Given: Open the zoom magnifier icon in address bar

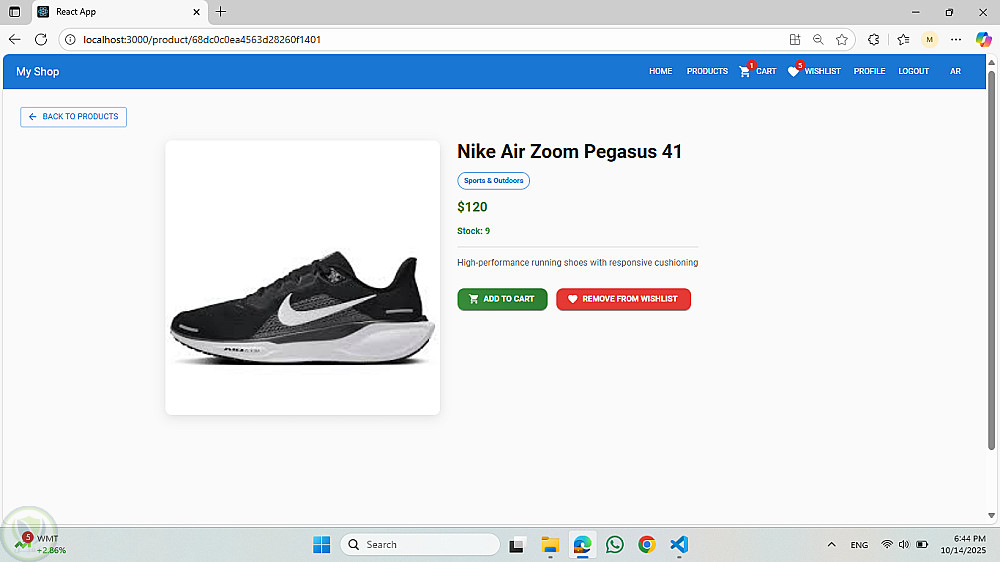Looking at the screenshot, I should (818, 40).
